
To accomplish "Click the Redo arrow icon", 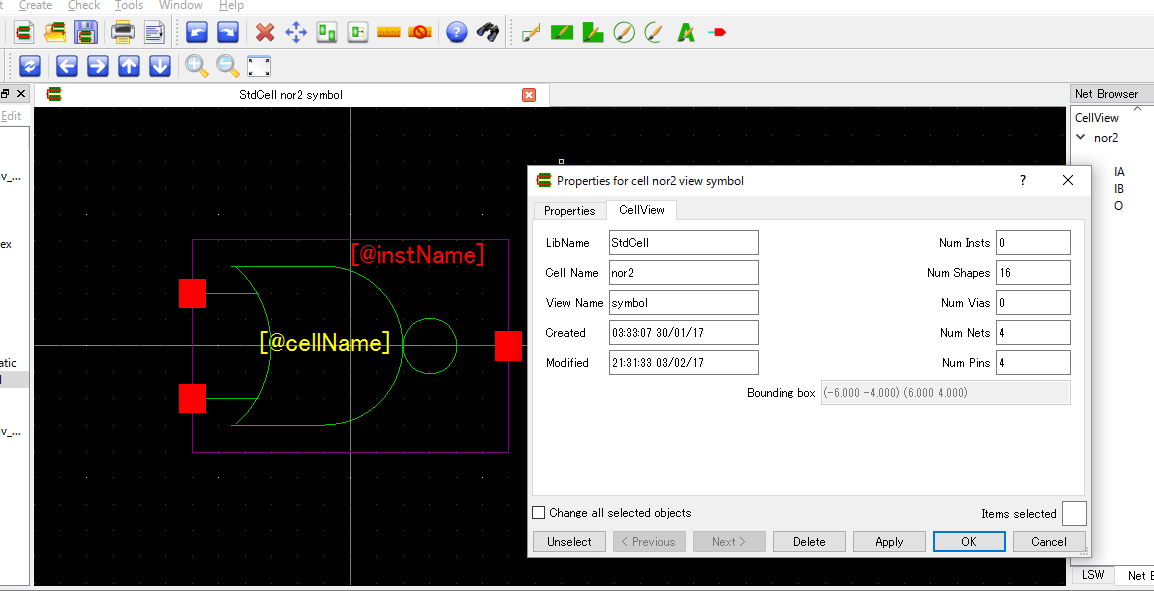I will (227, 32).
